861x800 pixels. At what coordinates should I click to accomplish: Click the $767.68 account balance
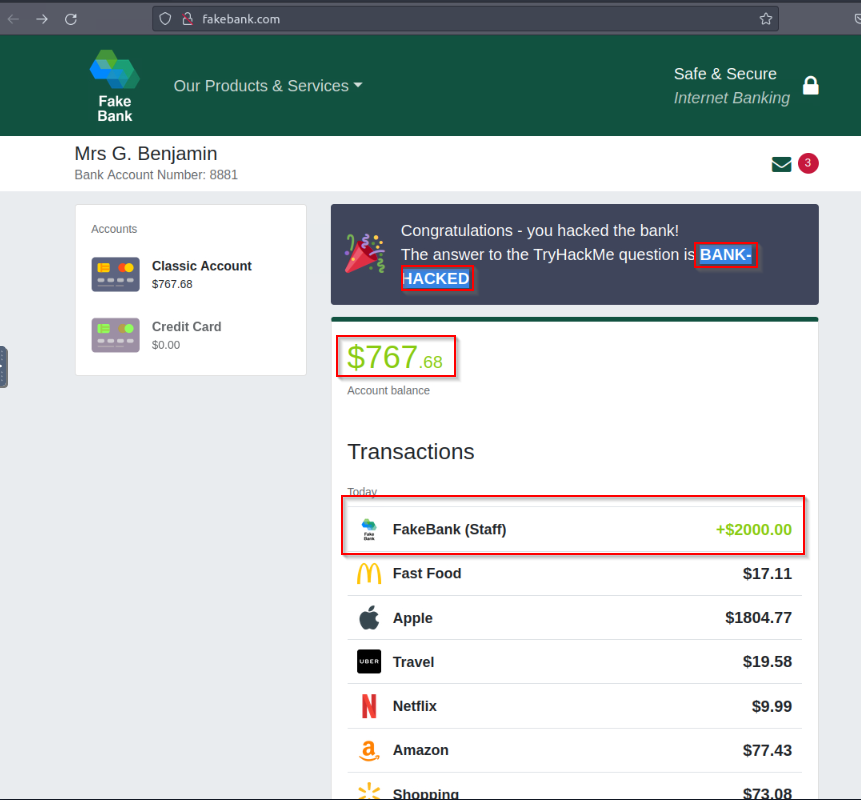(395, 357)
